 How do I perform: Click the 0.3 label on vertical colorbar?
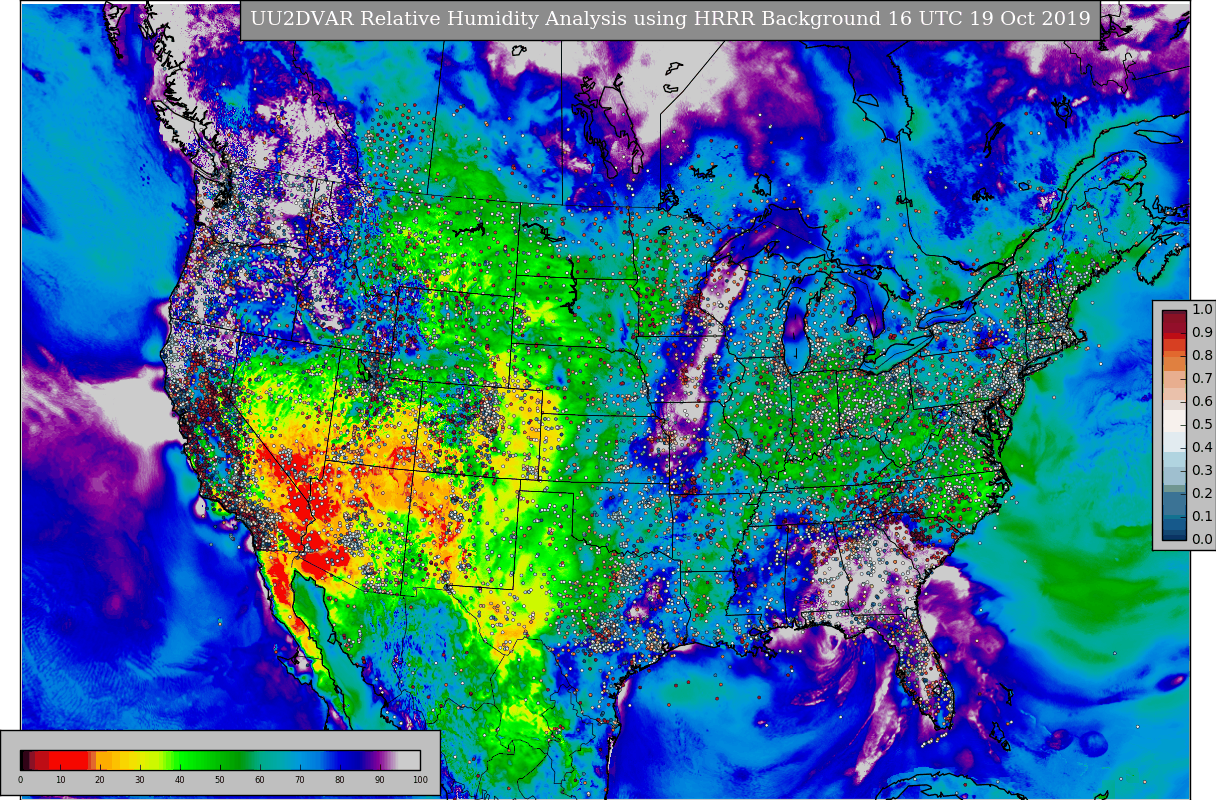click(1202, 470)
